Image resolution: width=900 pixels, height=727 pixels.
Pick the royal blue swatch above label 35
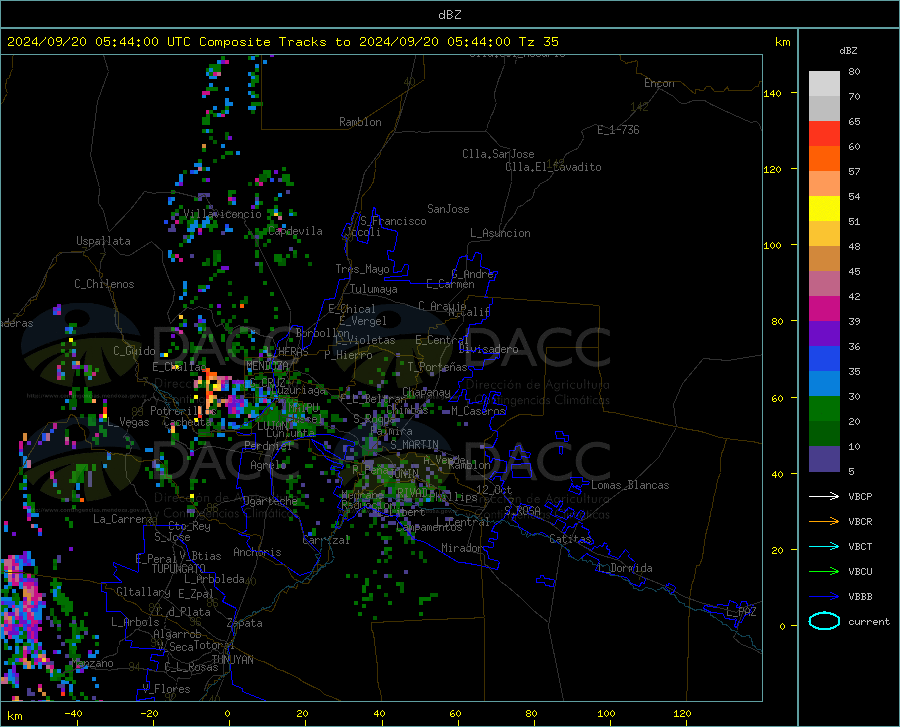click(x=824, y=359)
